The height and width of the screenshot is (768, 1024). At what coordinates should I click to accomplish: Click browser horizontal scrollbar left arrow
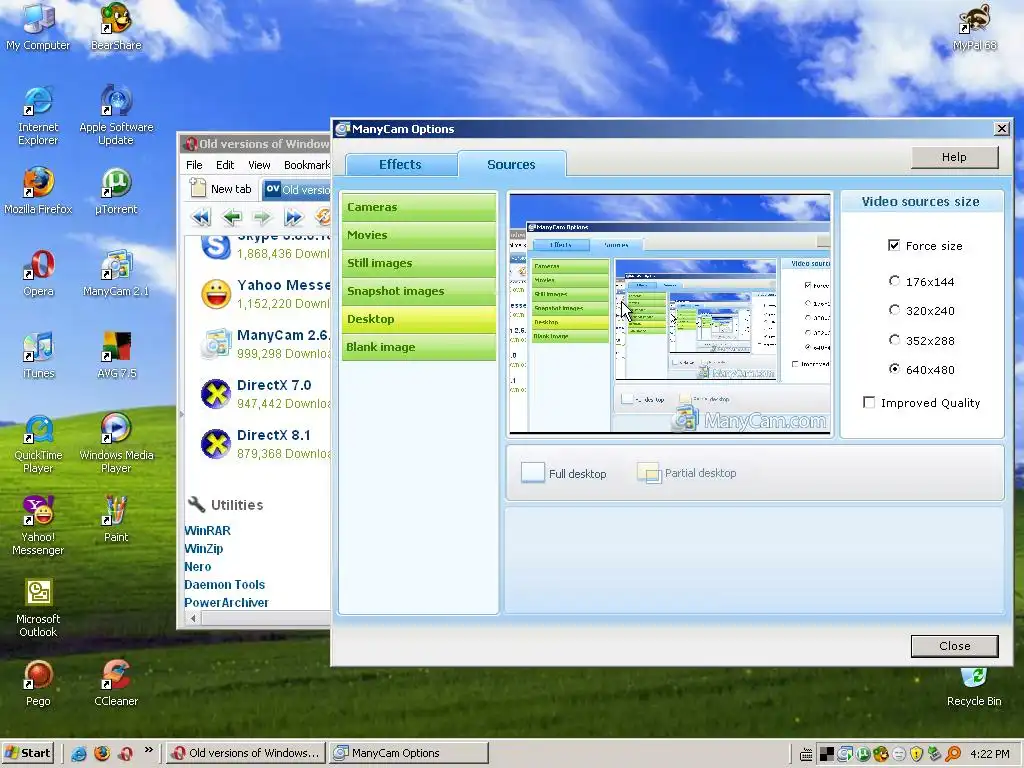point(193,618)
